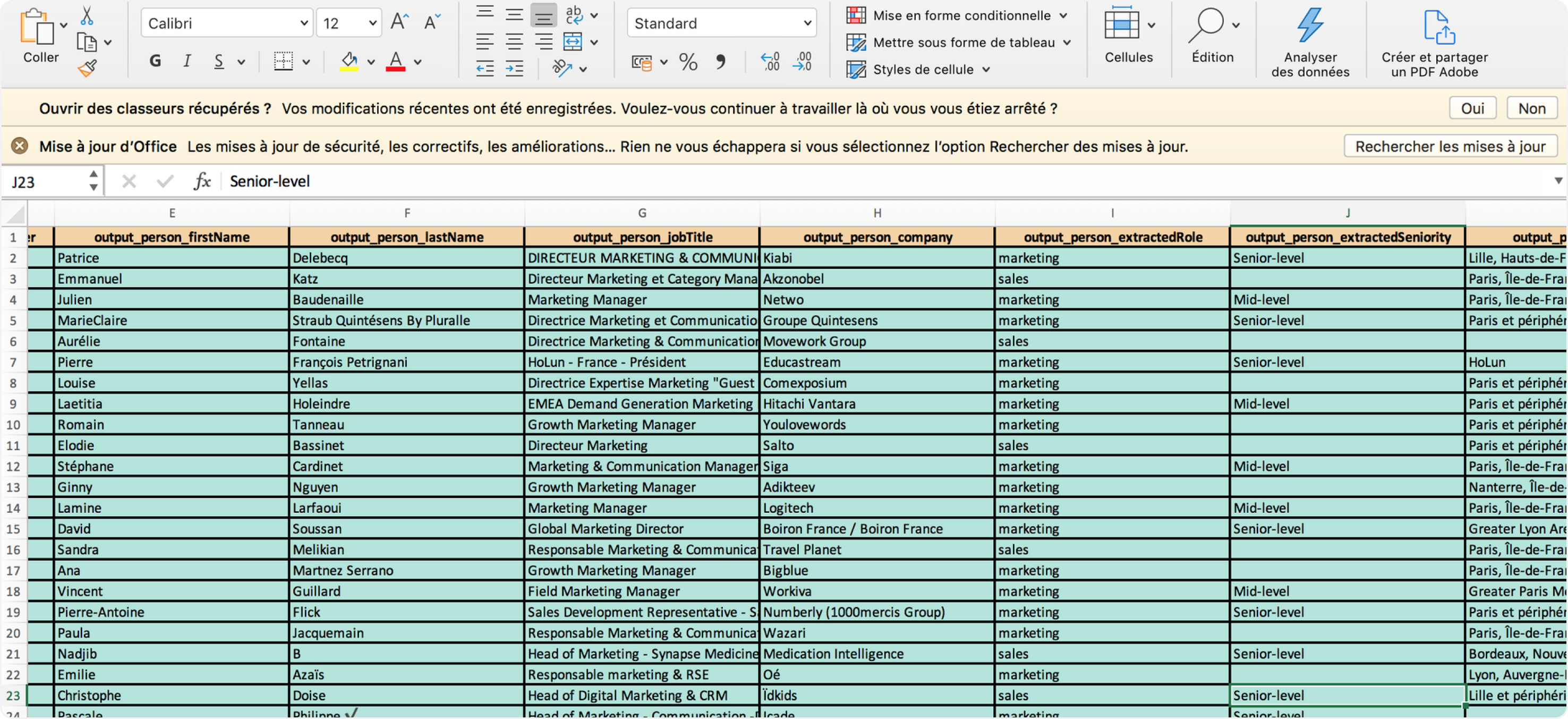Expand fill color palette arrow
Image resolution: width=1568 pixels, height=719 pixels.
click(371, 62)
